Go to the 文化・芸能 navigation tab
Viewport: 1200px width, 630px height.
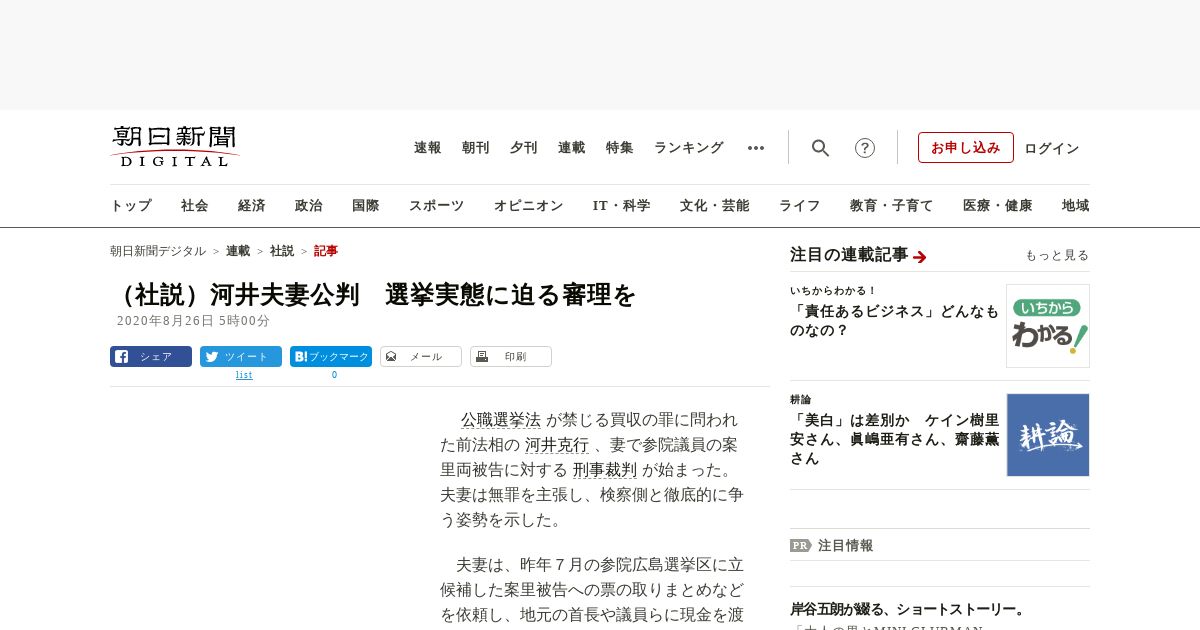pyautogui.click(x=715, y=206)
